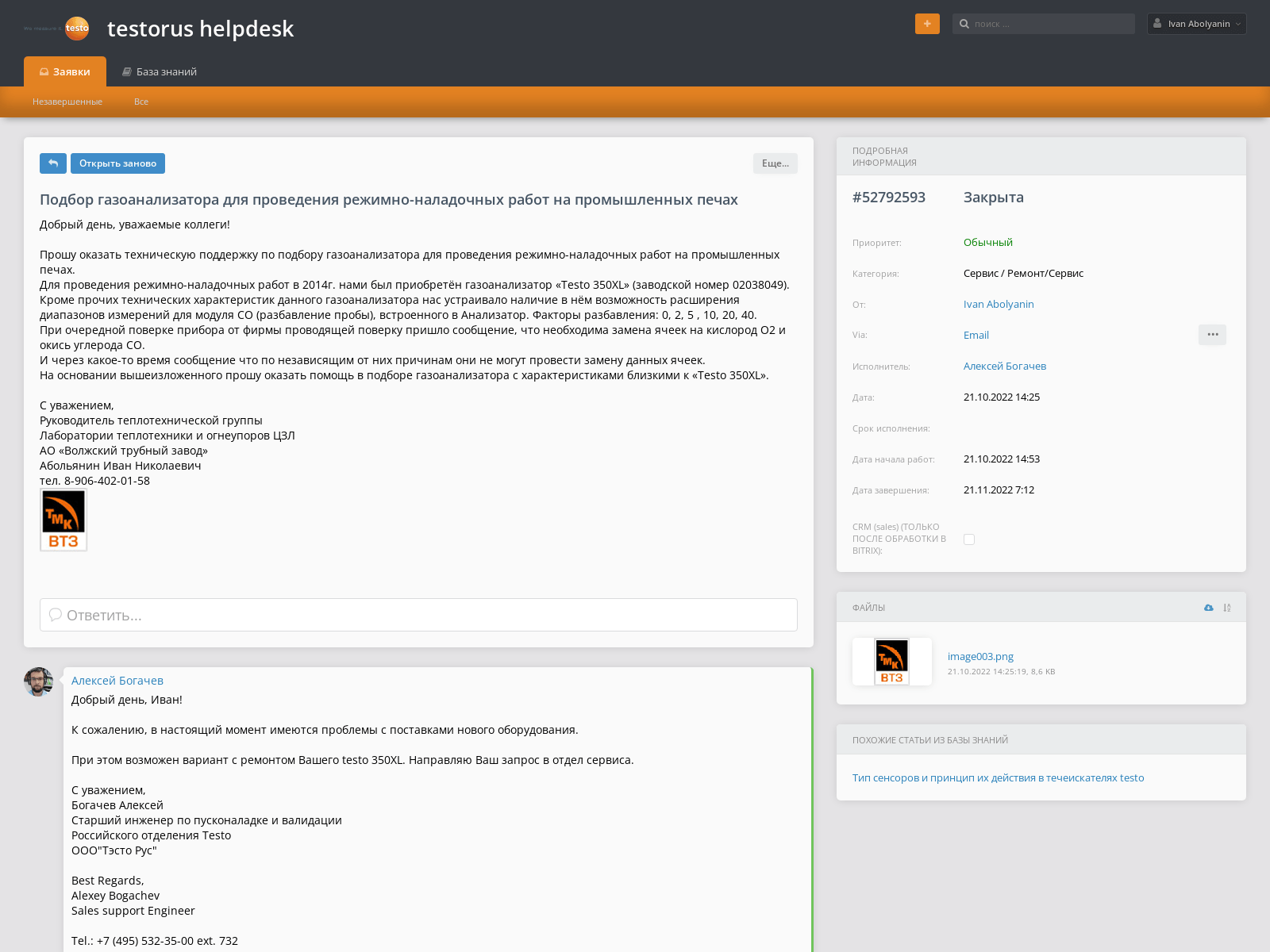Click the Обычный priority value
The height and width of the screenshot is (952, 1270).
(988, 242)
